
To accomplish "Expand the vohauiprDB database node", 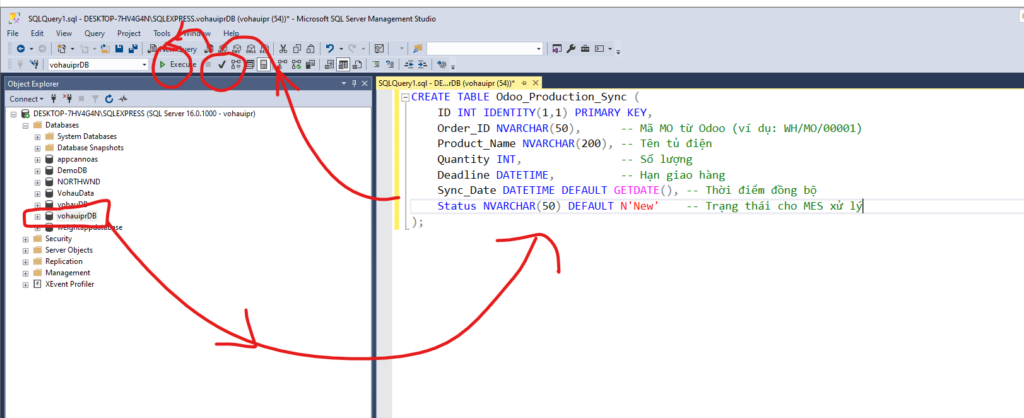I will [38, 216].
